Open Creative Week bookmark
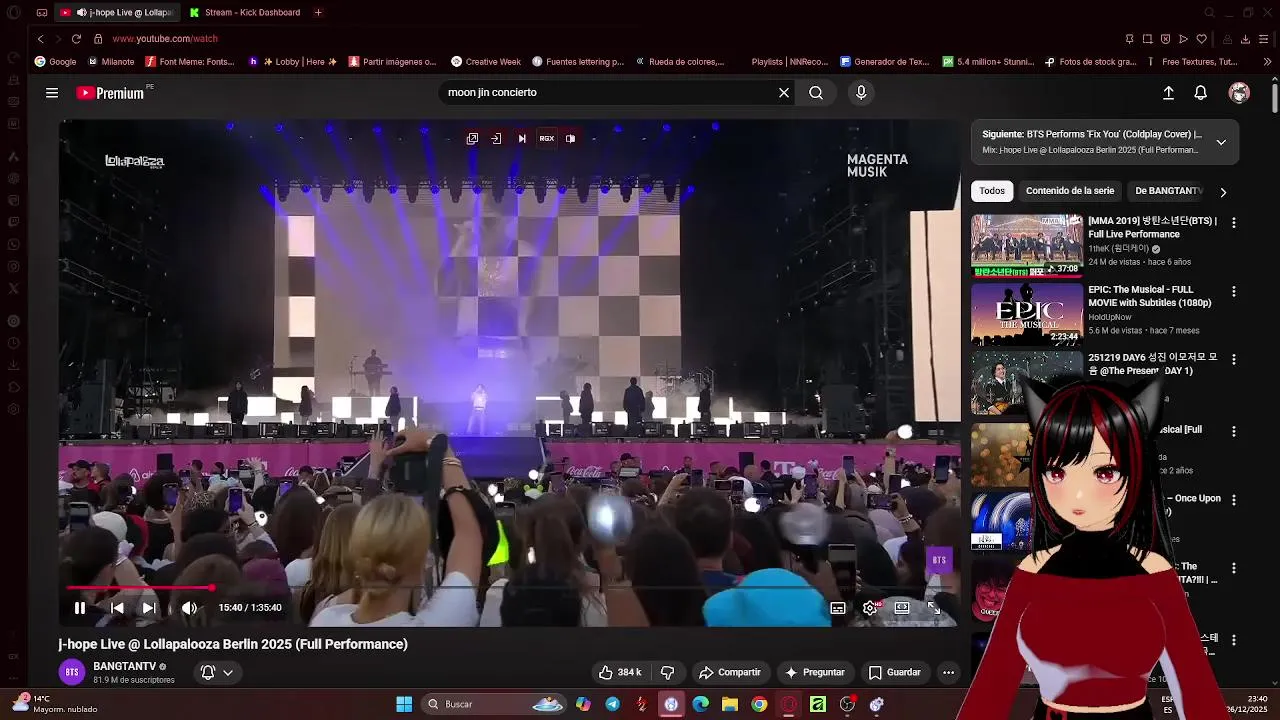The image size is (1280, 720). pyautogui.click(x=486, y=62)
